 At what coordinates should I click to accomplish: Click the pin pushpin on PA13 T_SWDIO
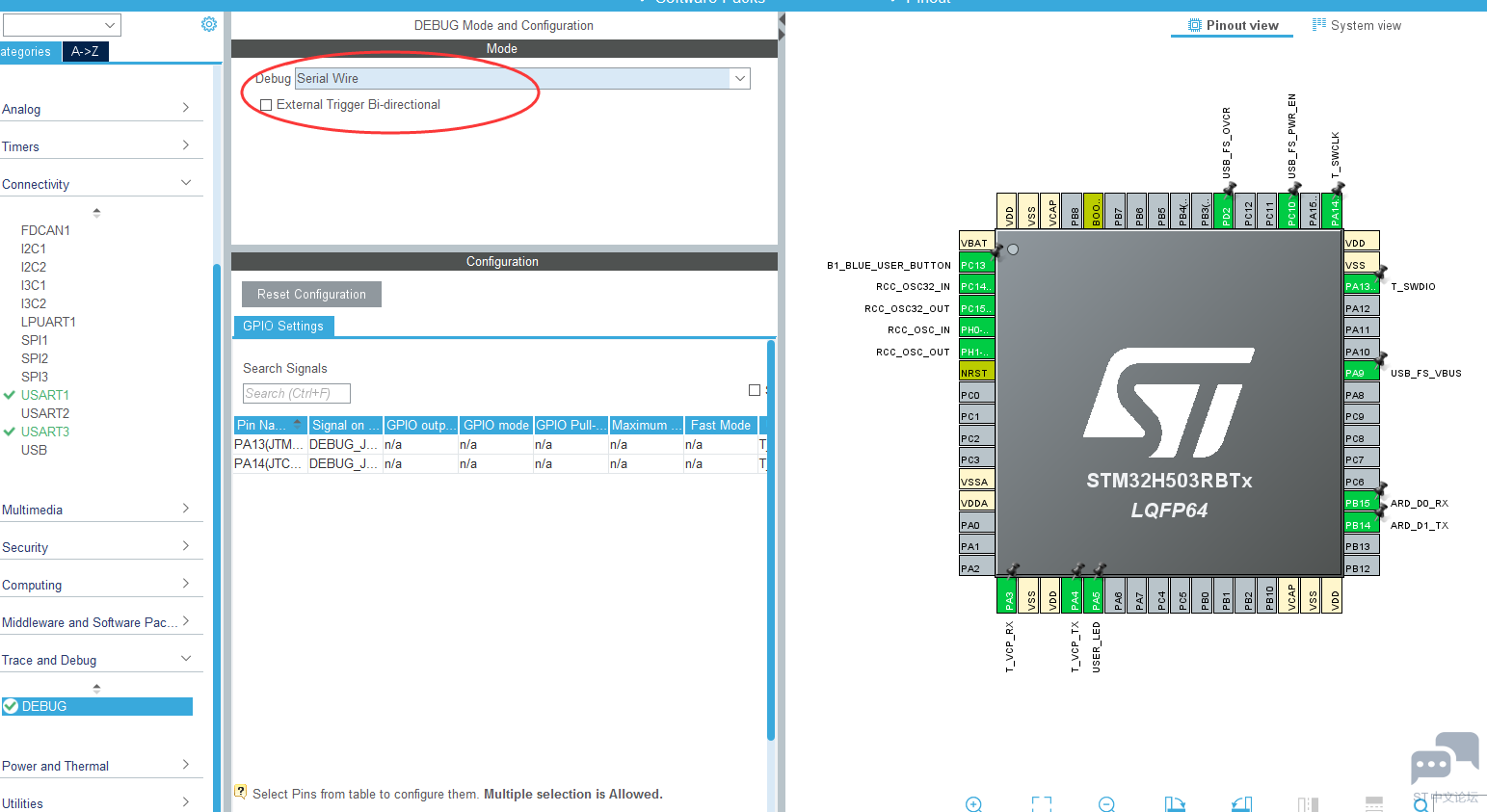coord(1381,272)
